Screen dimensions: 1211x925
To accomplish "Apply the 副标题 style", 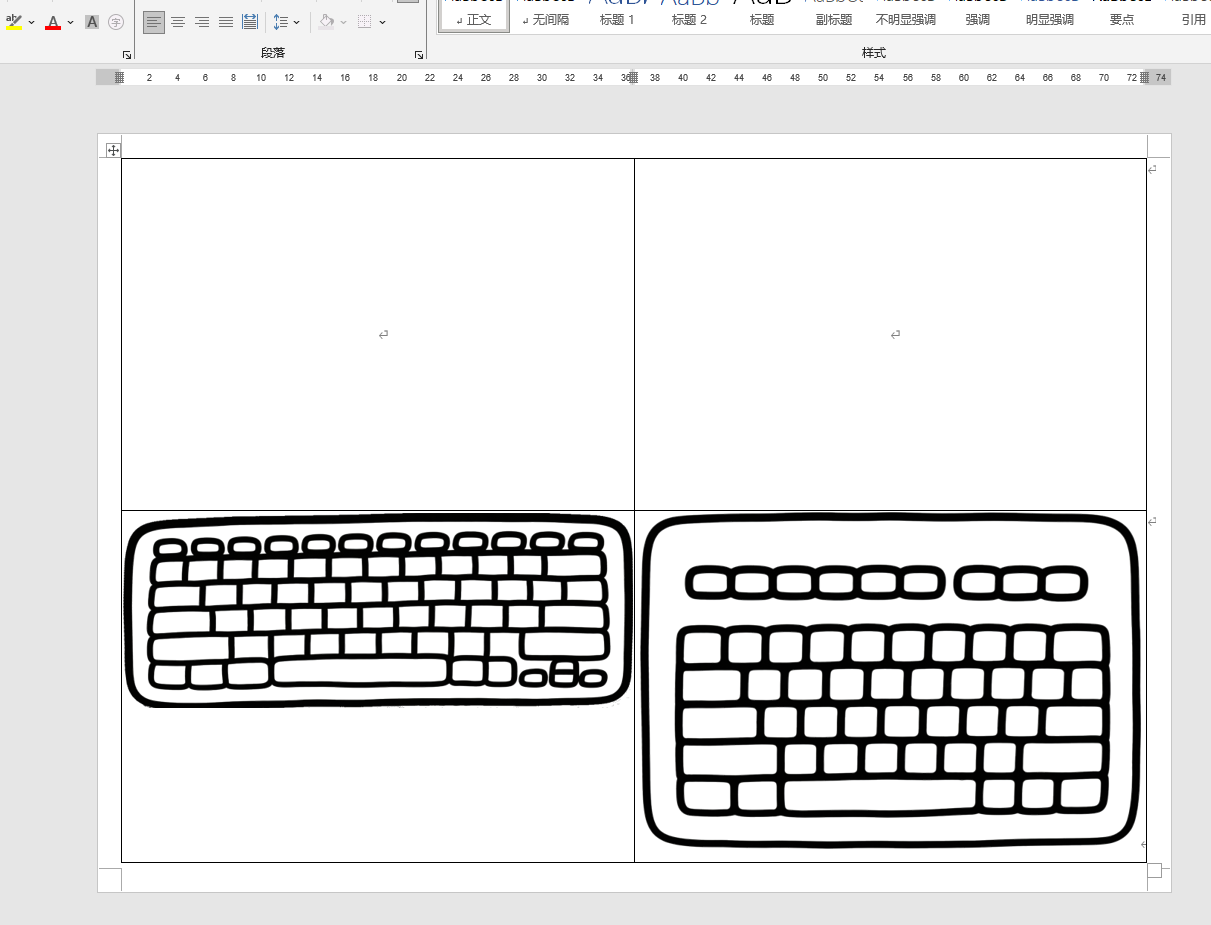I will [834, 16].
